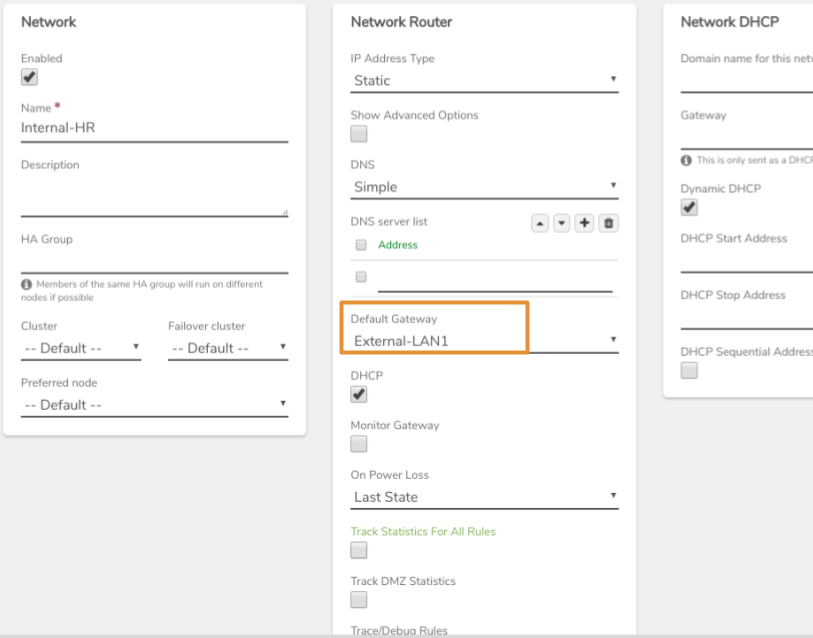Move DNS server down with arrow icon
Image resolution: width=813 pixels, height=638 pixels.
point(562,224)
